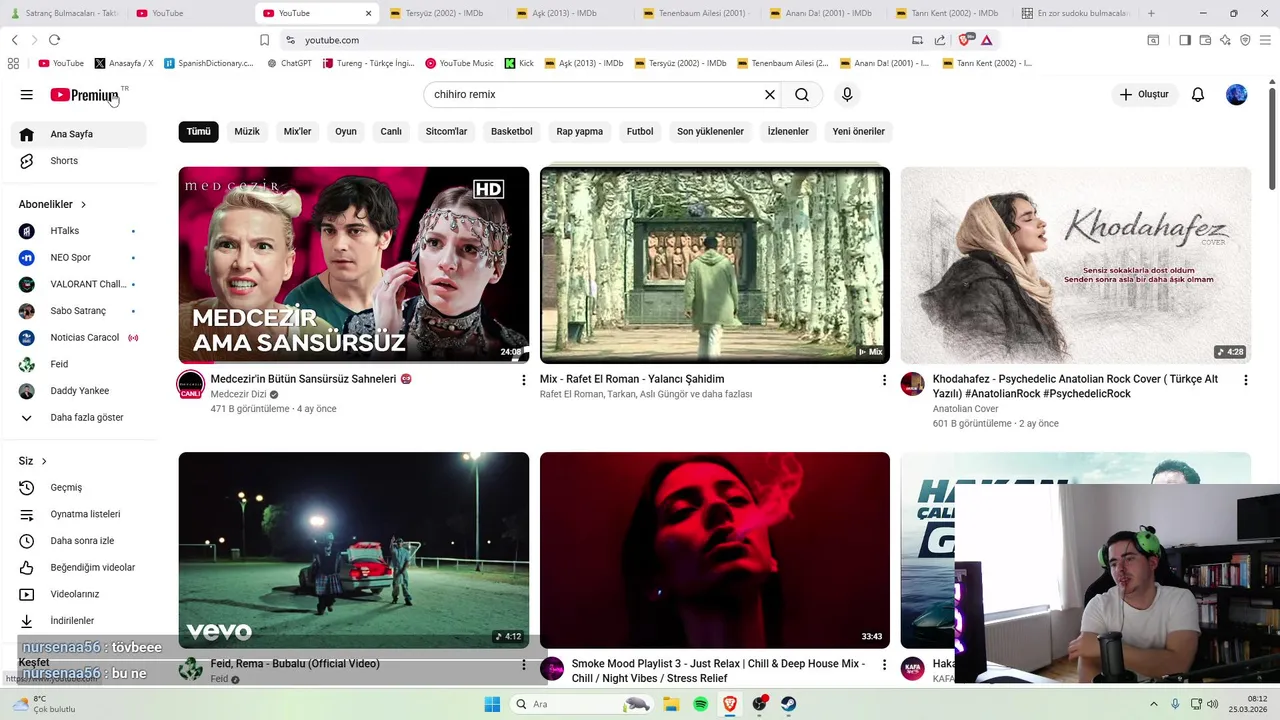Click the chihiro remix search field
1280x720 pixels.
(x=595, y=94)
